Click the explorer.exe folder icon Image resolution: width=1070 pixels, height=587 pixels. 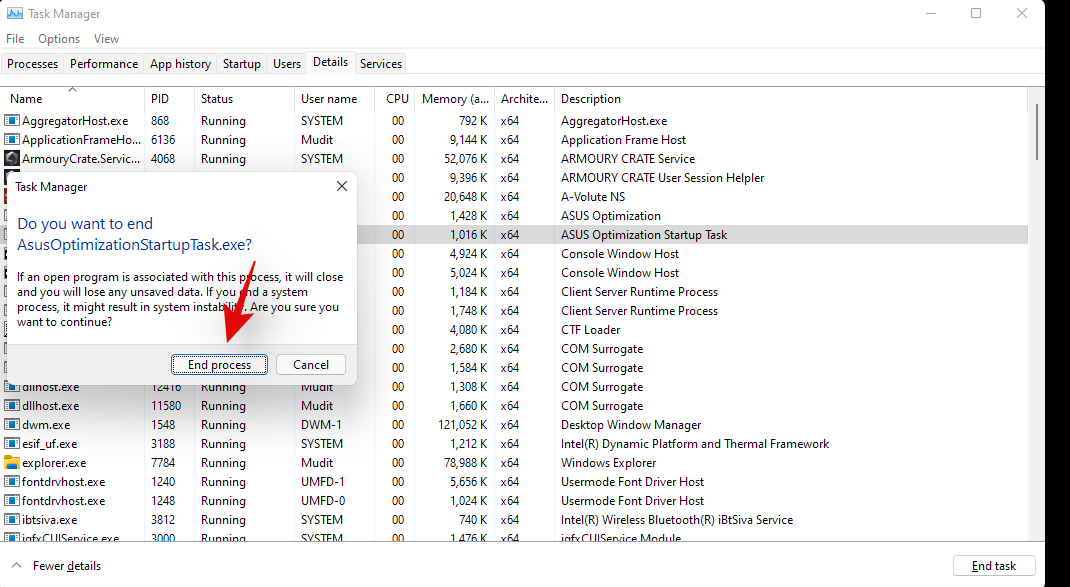point(12,463)
